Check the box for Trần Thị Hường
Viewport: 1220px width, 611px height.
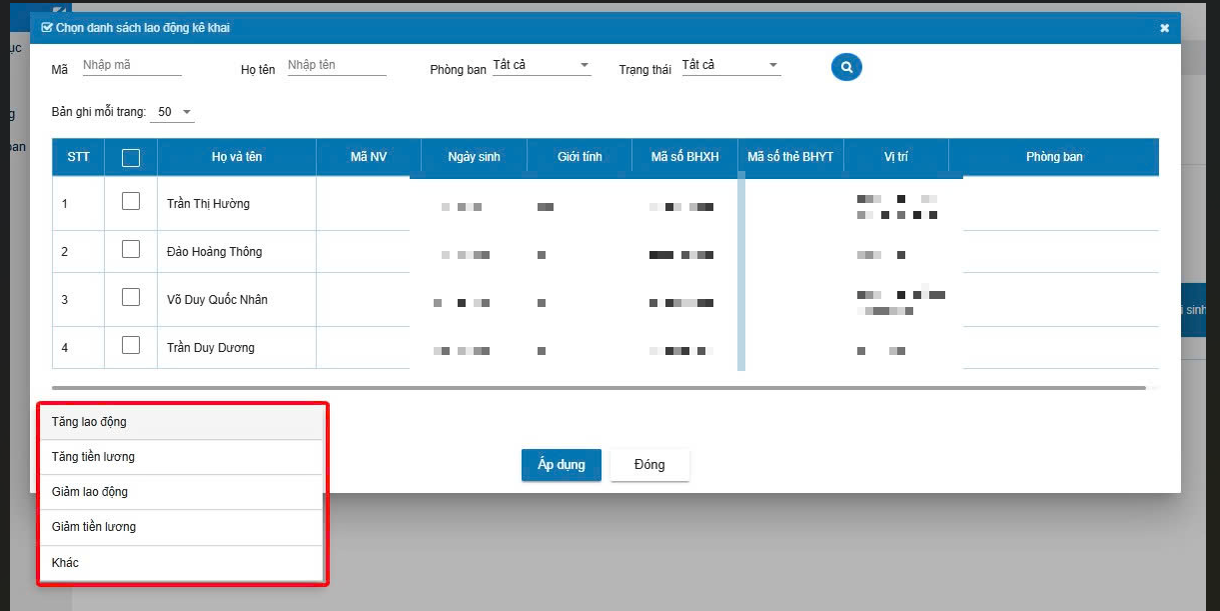coord(131,201)
